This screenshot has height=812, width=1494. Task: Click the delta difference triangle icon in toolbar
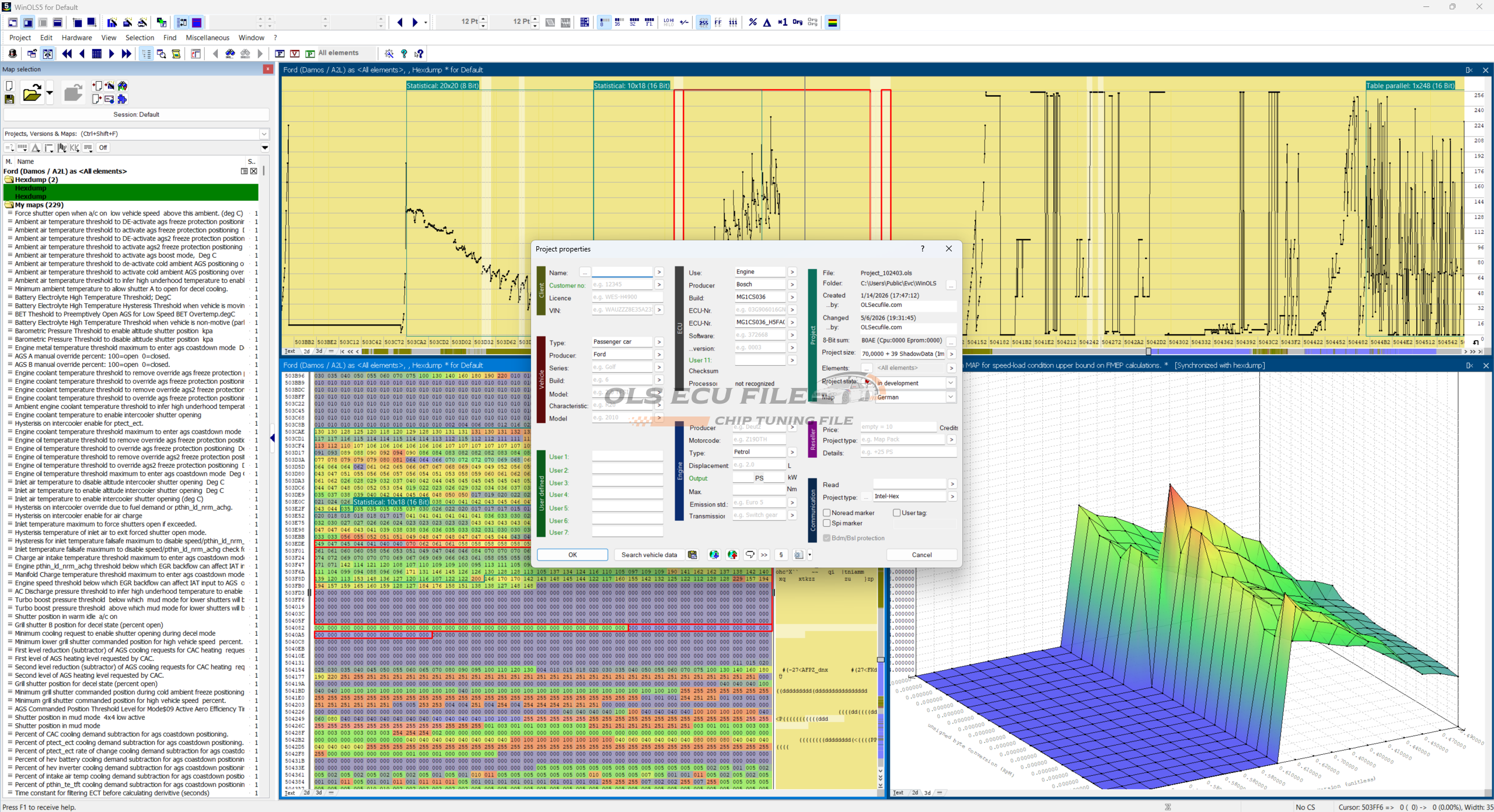click(767, 23)
